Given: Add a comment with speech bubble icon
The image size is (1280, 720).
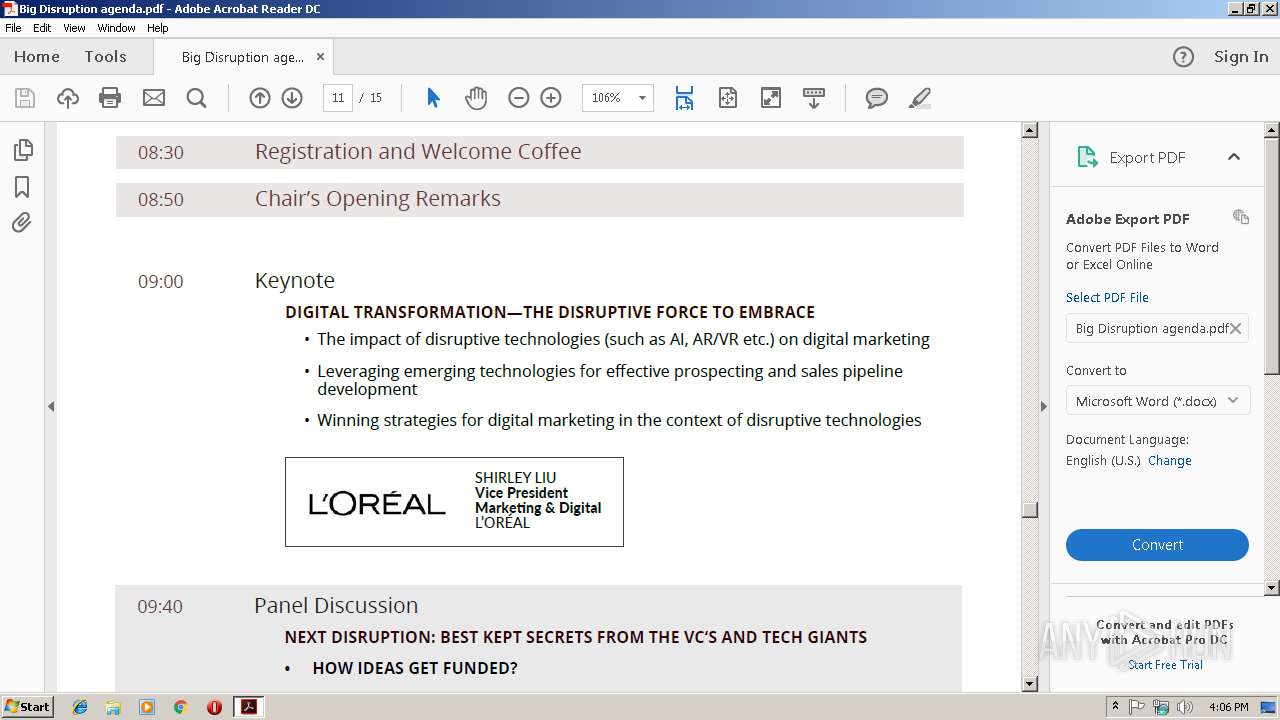Looking at the screenshot, I should coord(877,98).
